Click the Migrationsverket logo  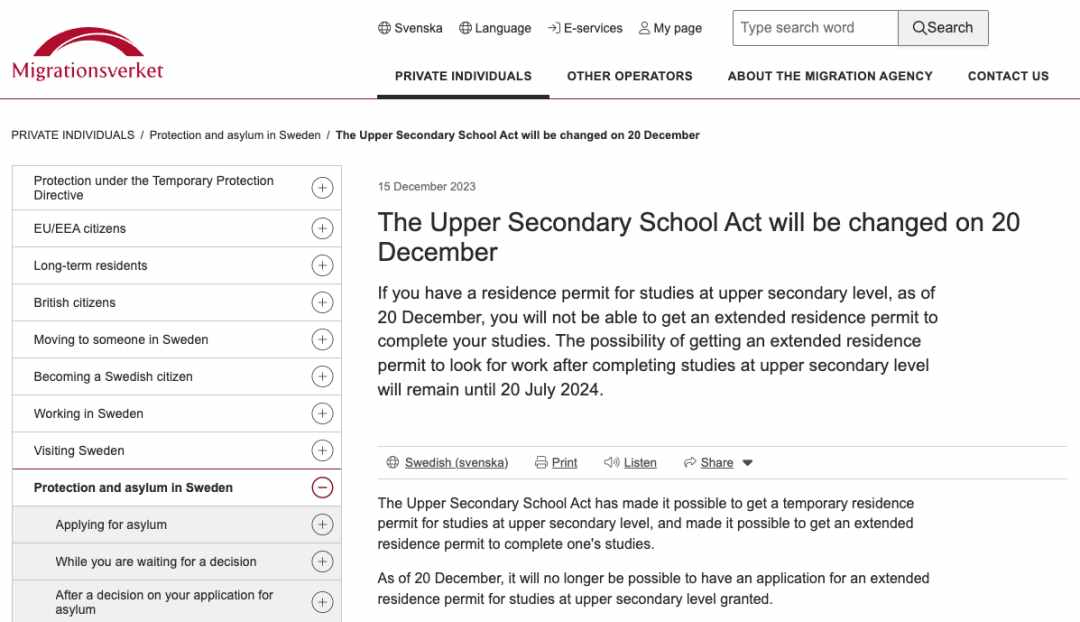click(87, 55)
